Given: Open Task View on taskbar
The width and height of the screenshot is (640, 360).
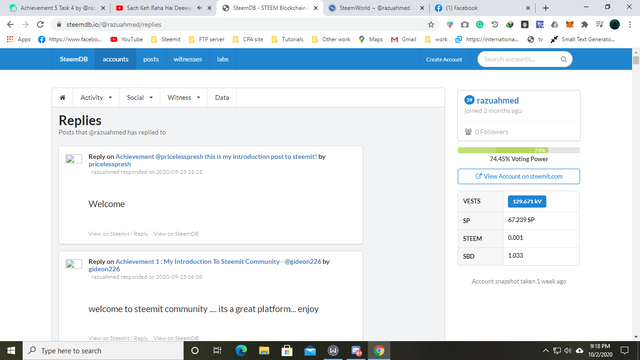Looking at the screenshot, I should (217, 351).
